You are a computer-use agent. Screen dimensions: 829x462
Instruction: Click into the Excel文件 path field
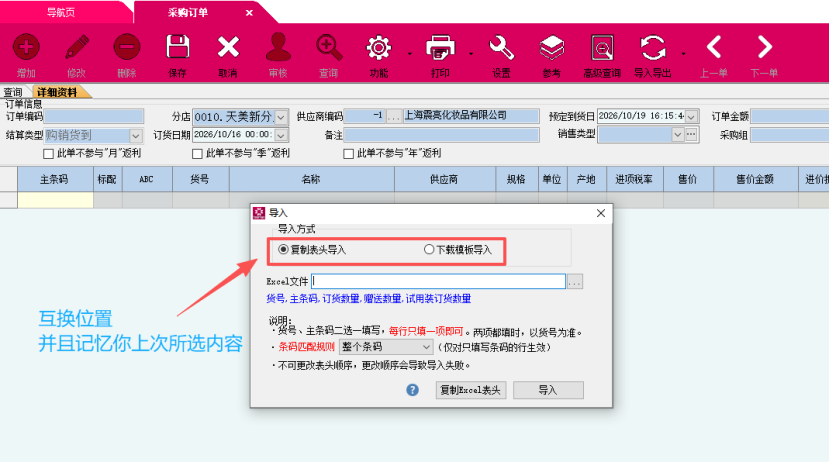pyautogui.click(x=438, y=281)
